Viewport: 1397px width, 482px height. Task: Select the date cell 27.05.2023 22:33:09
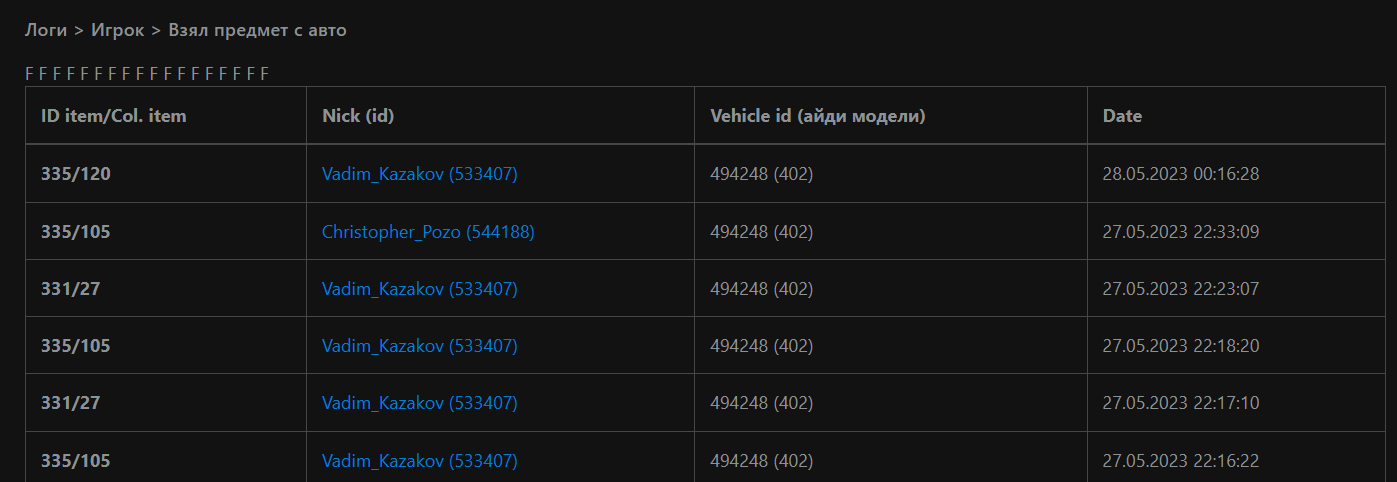click(x=1180, y=232)
